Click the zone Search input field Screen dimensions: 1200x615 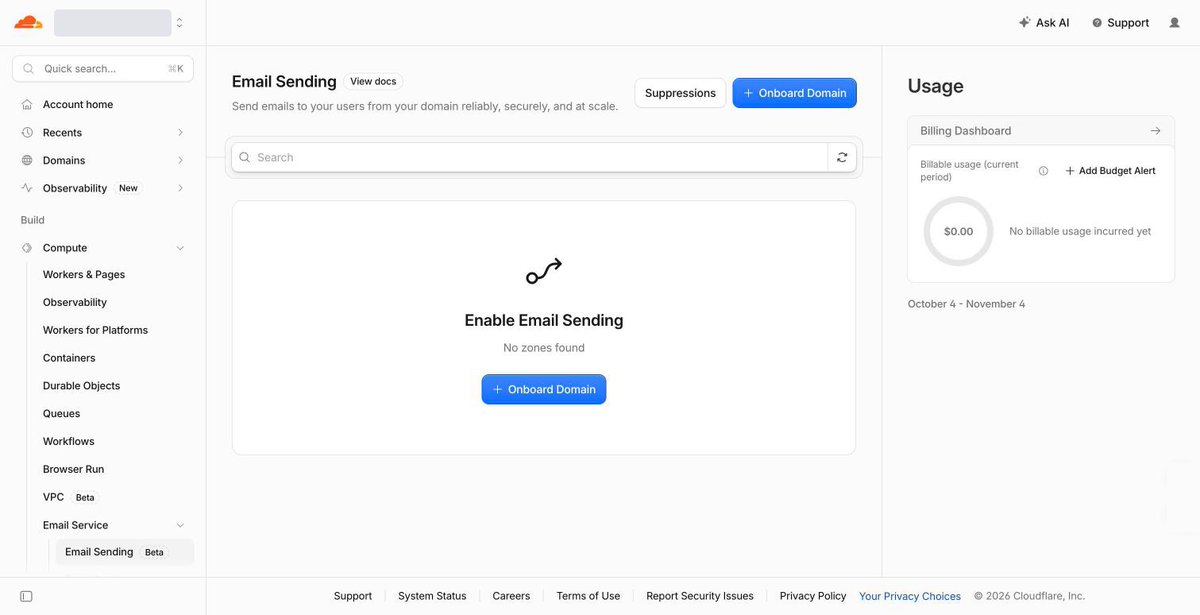point(530,157)
